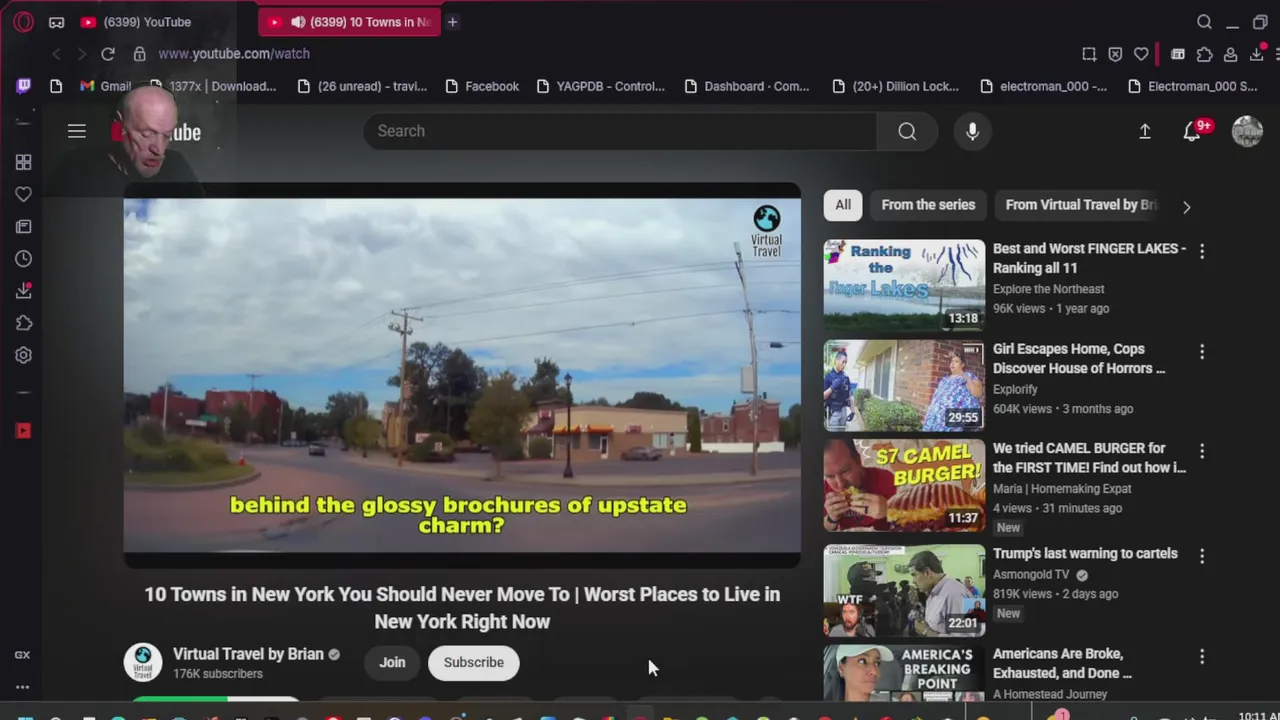The height and width of the screenshot is (720, 1280).
Task: Open the '(20+) Dillion Lock...' bookmark
Action: point(895,86)
